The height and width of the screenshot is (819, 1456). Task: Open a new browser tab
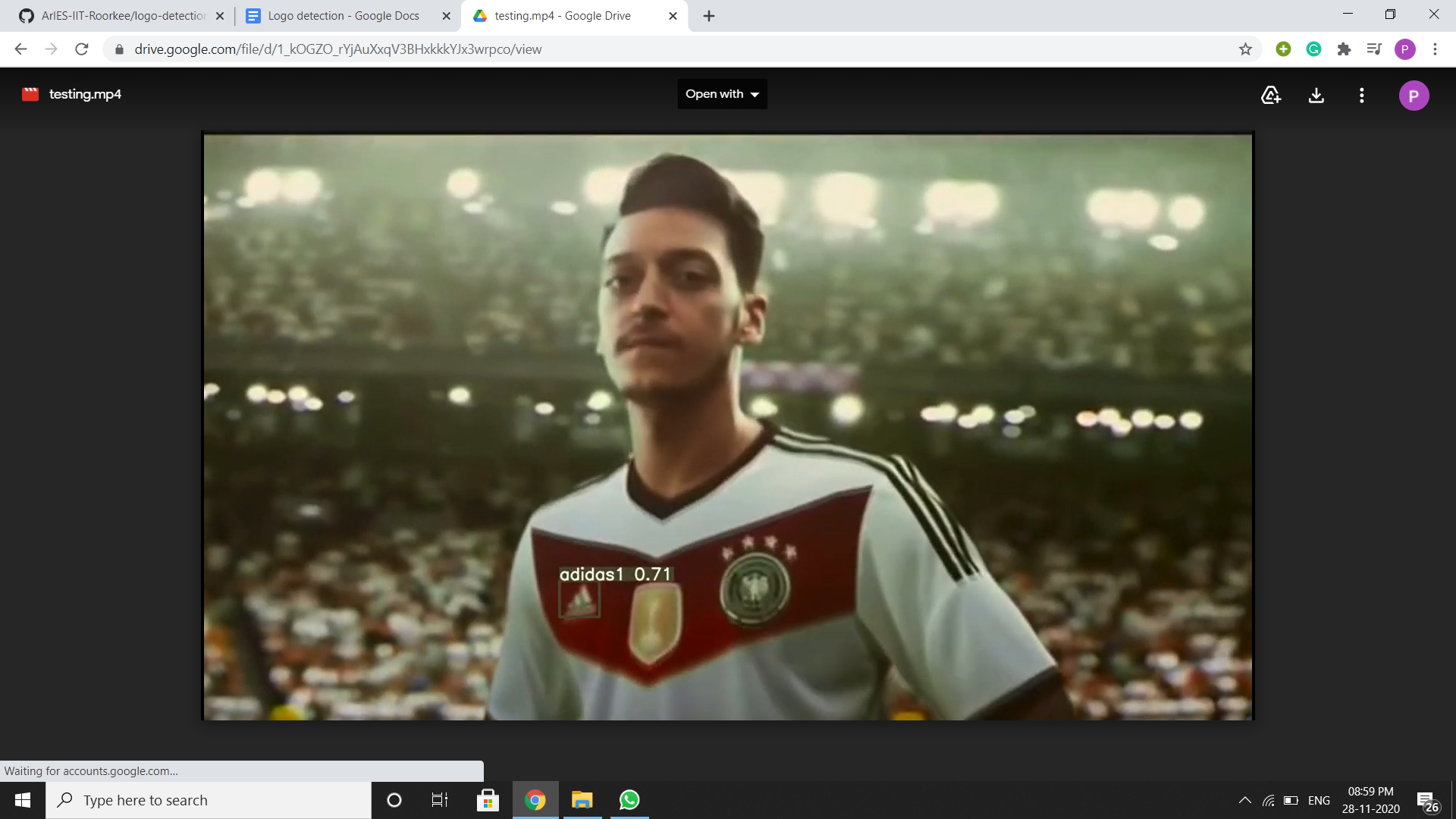click(x=709, y=16)
